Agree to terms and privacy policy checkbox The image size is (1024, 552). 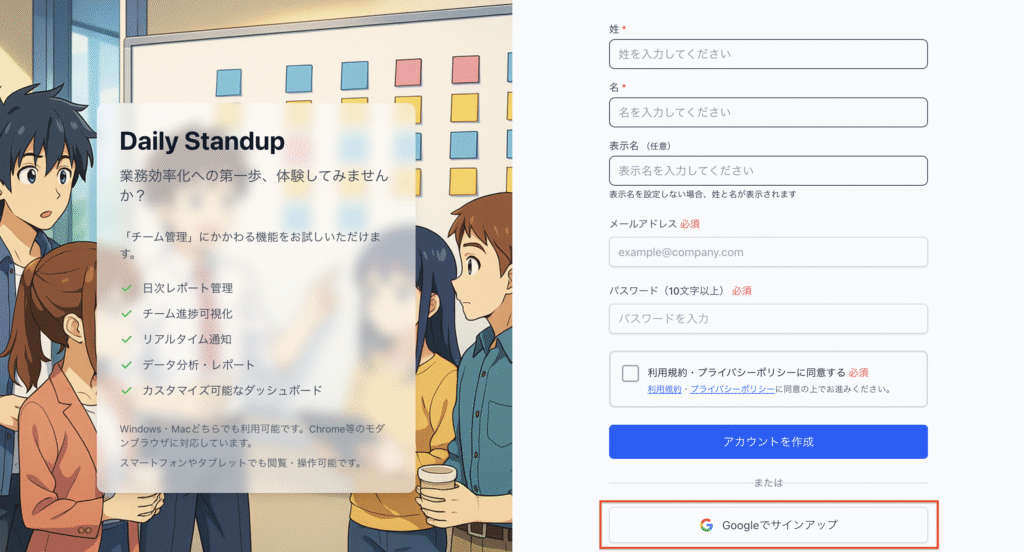[x=630, y=373]
